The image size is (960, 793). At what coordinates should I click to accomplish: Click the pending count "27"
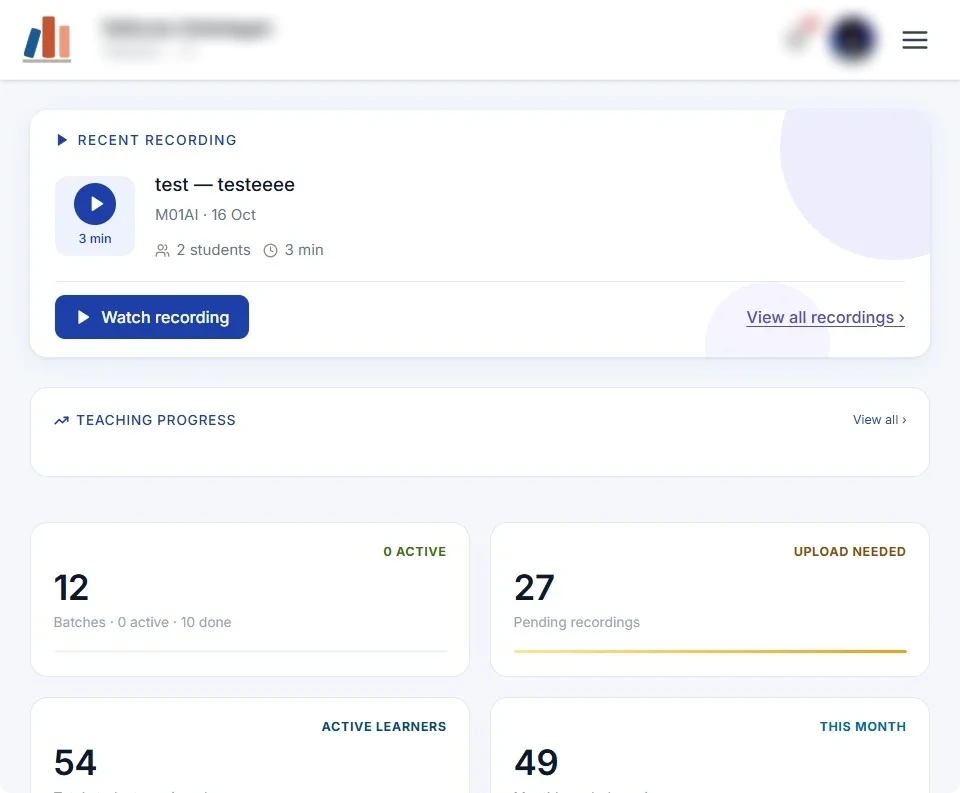[534, 588]
